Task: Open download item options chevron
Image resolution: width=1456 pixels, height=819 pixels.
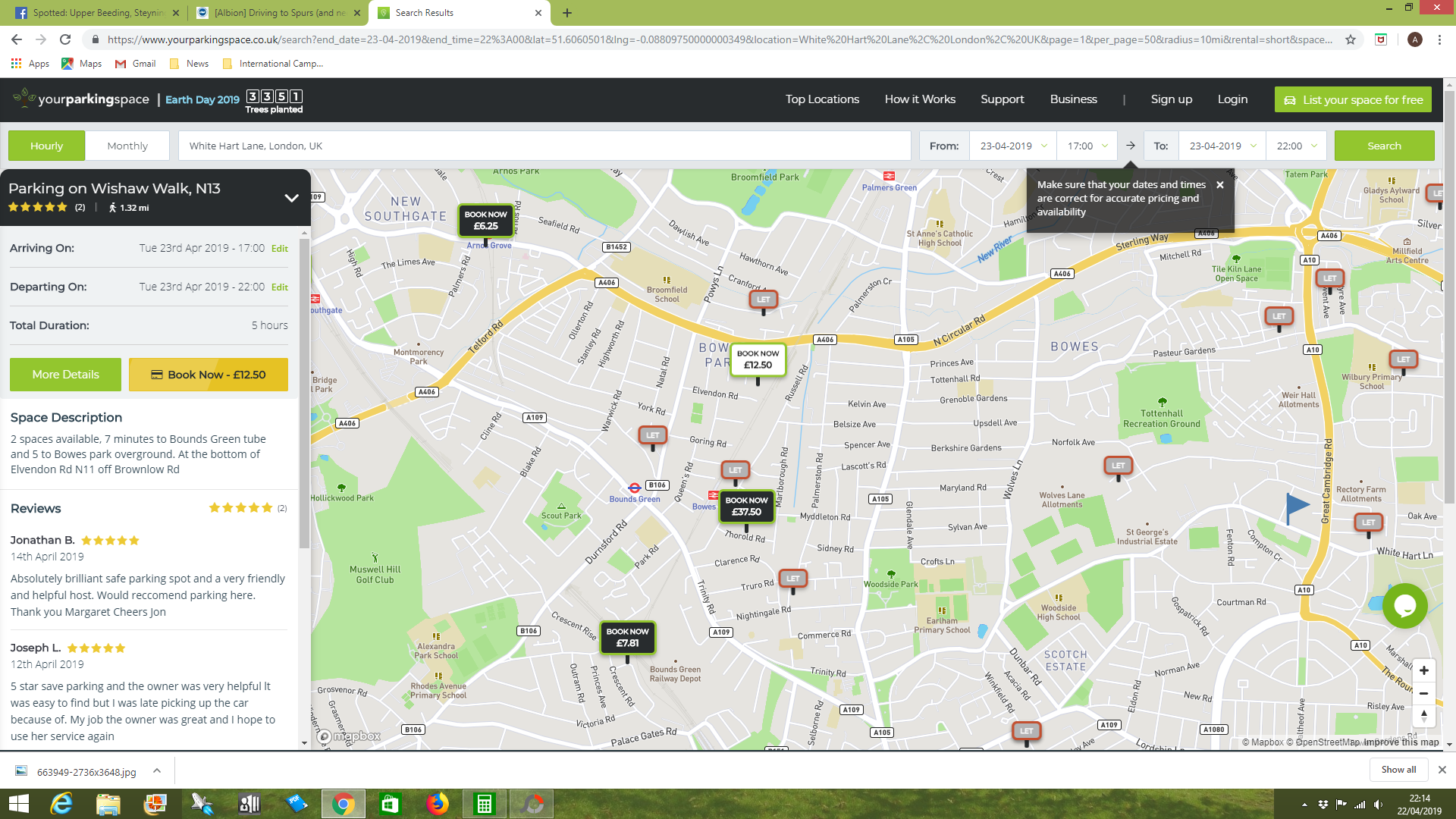Action: pos(156,770)
